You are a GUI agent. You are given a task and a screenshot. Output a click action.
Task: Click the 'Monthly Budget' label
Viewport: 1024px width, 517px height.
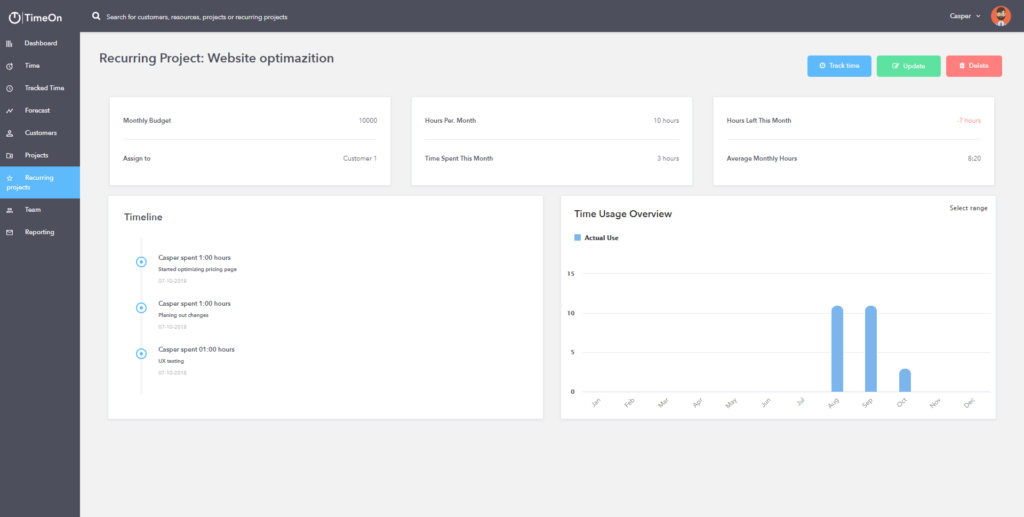147,121
